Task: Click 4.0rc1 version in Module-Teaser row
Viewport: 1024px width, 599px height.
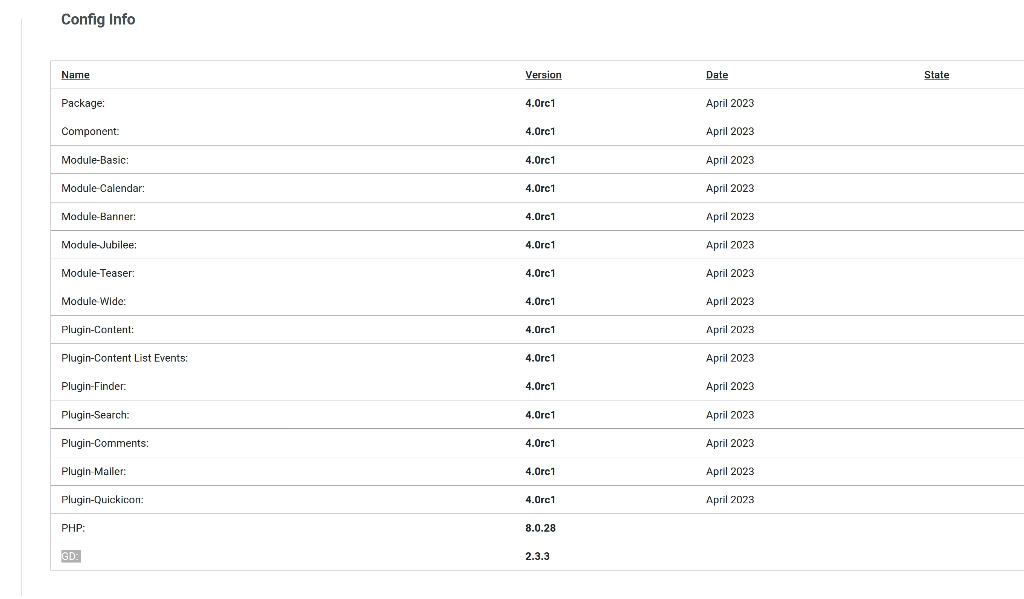Action: (x=540, y=273)
